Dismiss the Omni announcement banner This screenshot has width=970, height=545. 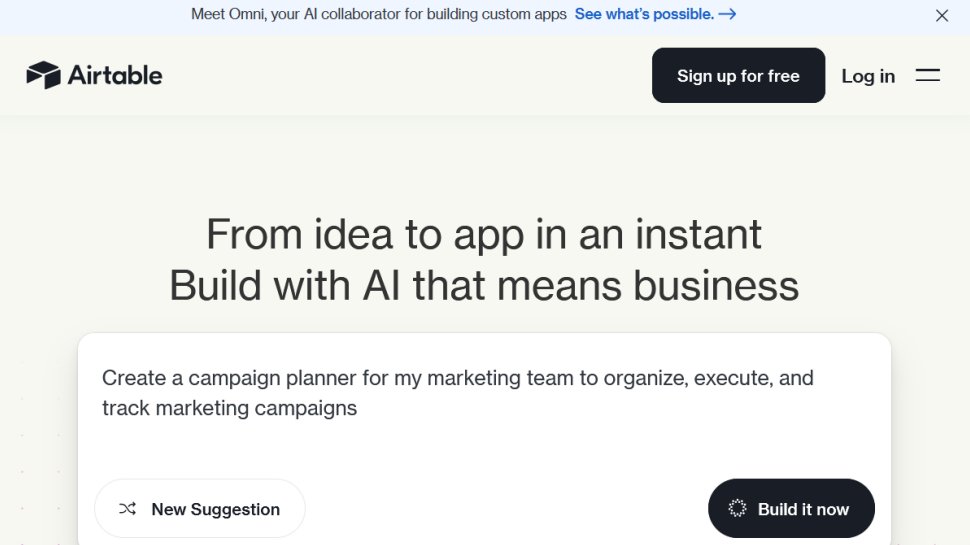pyautogui.click(x=942, y=15)
